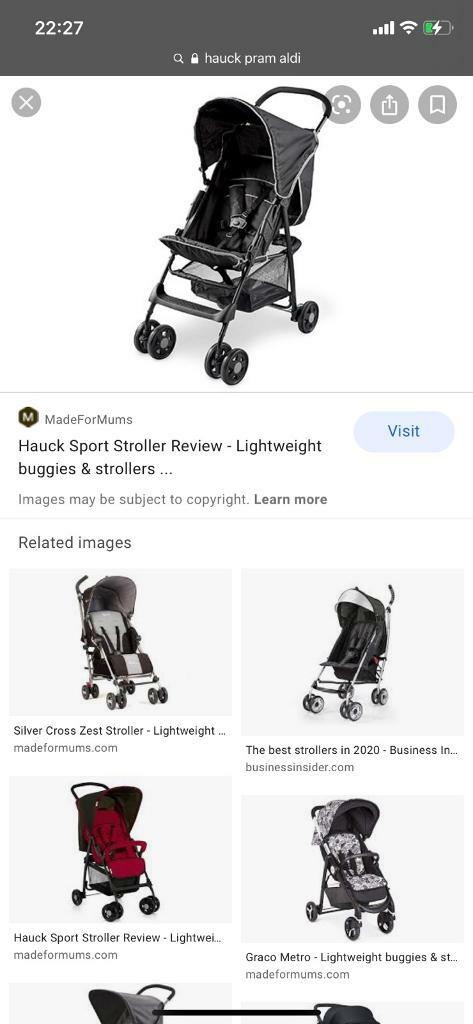
Task: Tap the search magnifier in address bar
Action: (178, 59)
